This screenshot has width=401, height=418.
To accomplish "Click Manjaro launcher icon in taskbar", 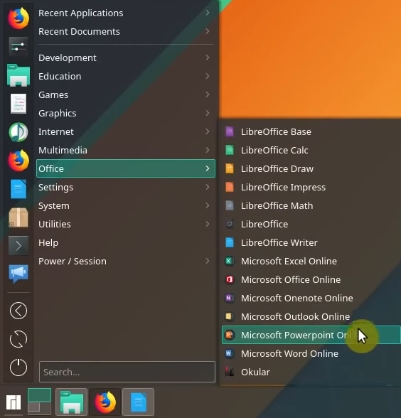I will pyautogui.click(x=13, y=402).
